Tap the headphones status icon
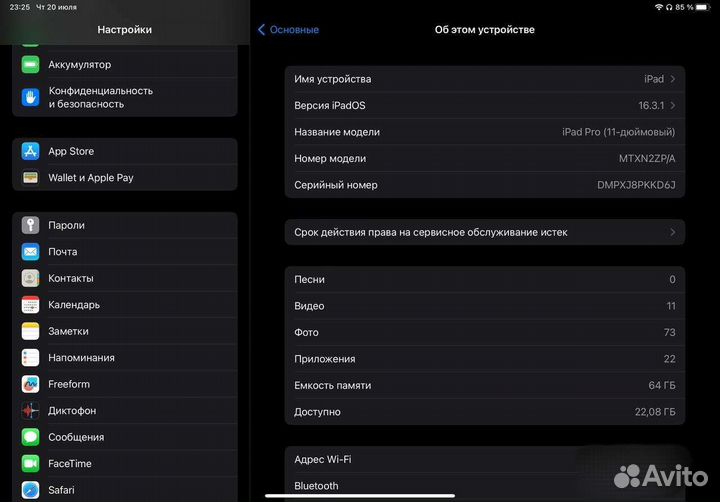The width and height of the screenshot is (720, 502). pyautogui.click(x=669, y=7)
